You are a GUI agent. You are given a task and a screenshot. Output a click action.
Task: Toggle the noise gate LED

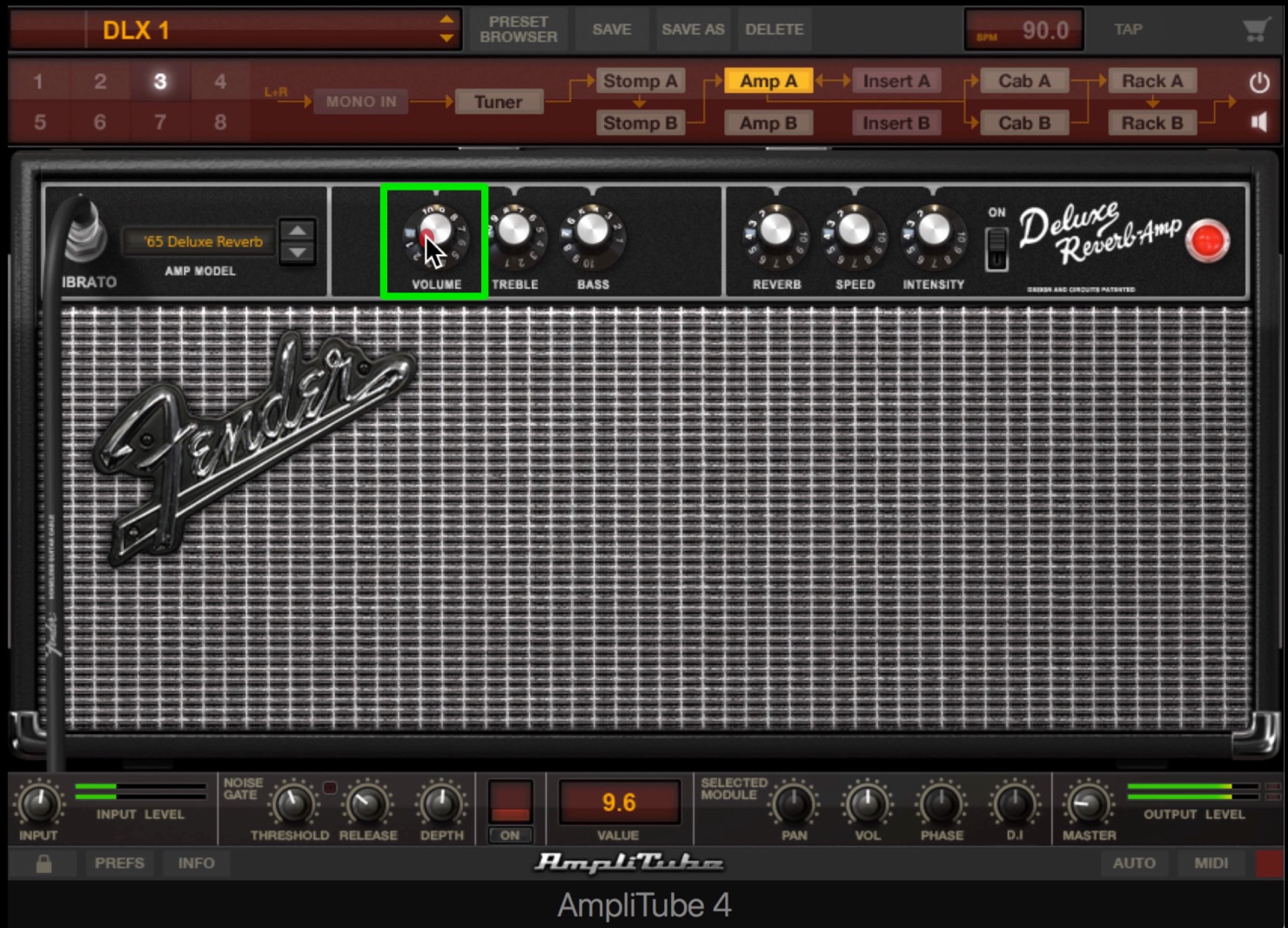(330, 788)
